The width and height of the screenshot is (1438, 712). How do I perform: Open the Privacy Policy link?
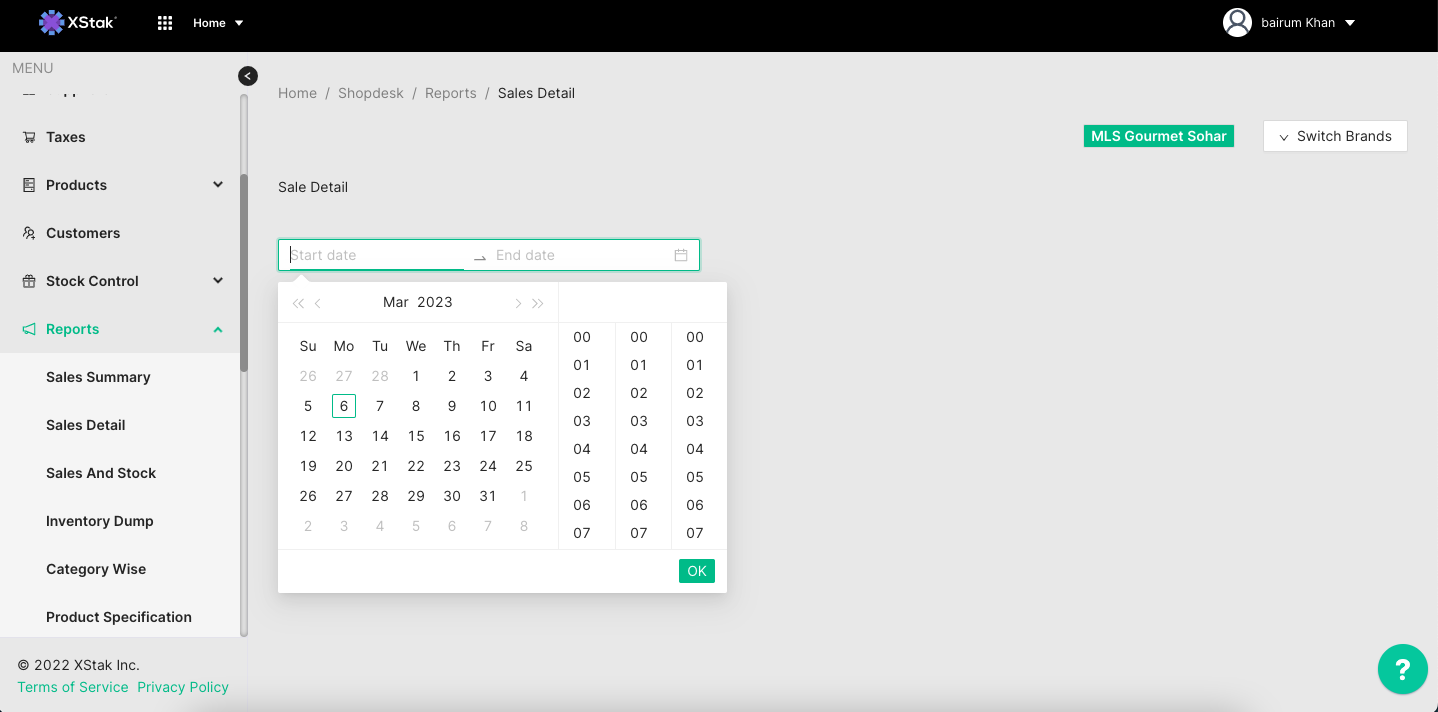(x=183, y=687)
